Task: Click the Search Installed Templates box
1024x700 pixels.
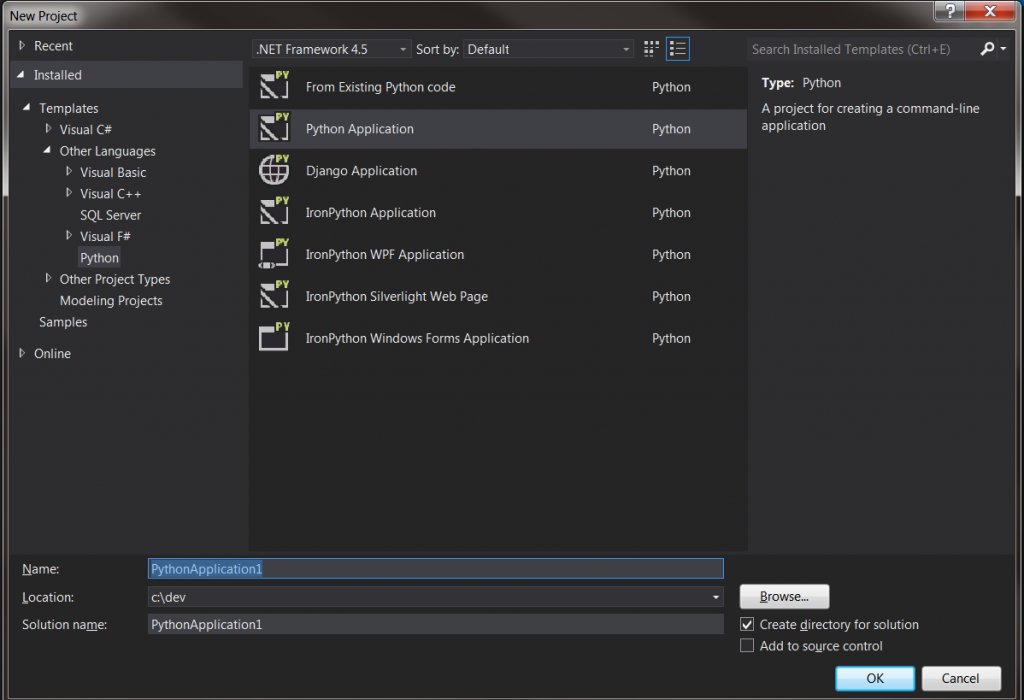Action: 863,49
